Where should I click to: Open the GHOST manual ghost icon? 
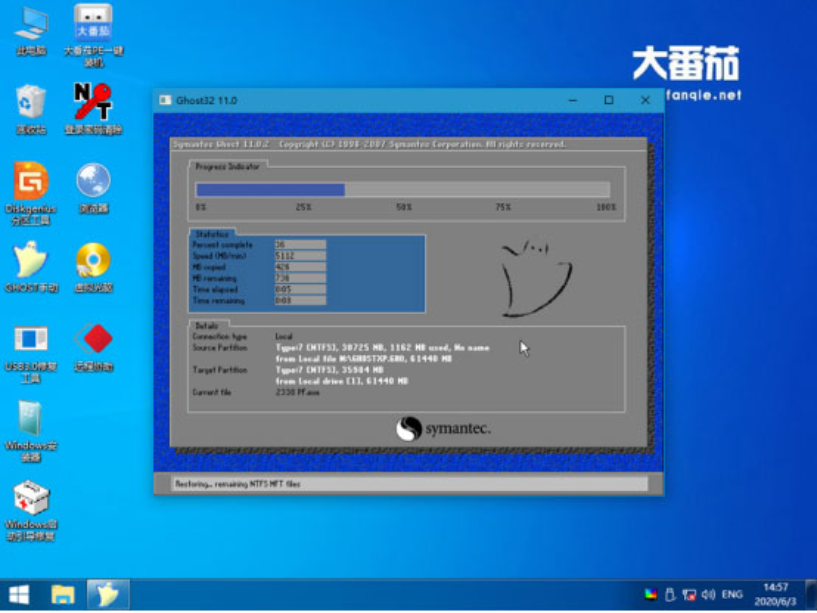[x=30, y=260]
